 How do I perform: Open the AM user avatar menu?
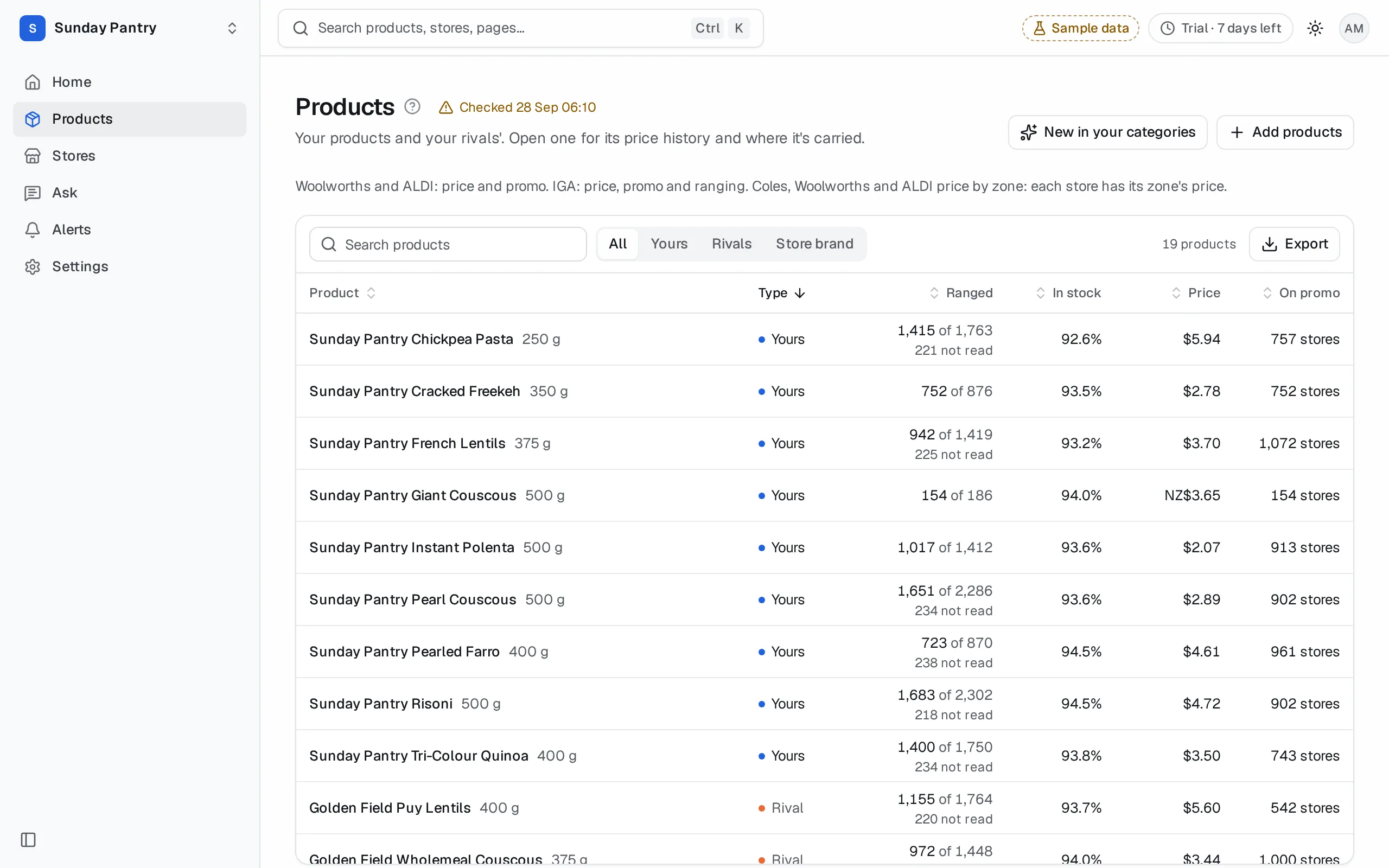click(x=1353, y=28)
